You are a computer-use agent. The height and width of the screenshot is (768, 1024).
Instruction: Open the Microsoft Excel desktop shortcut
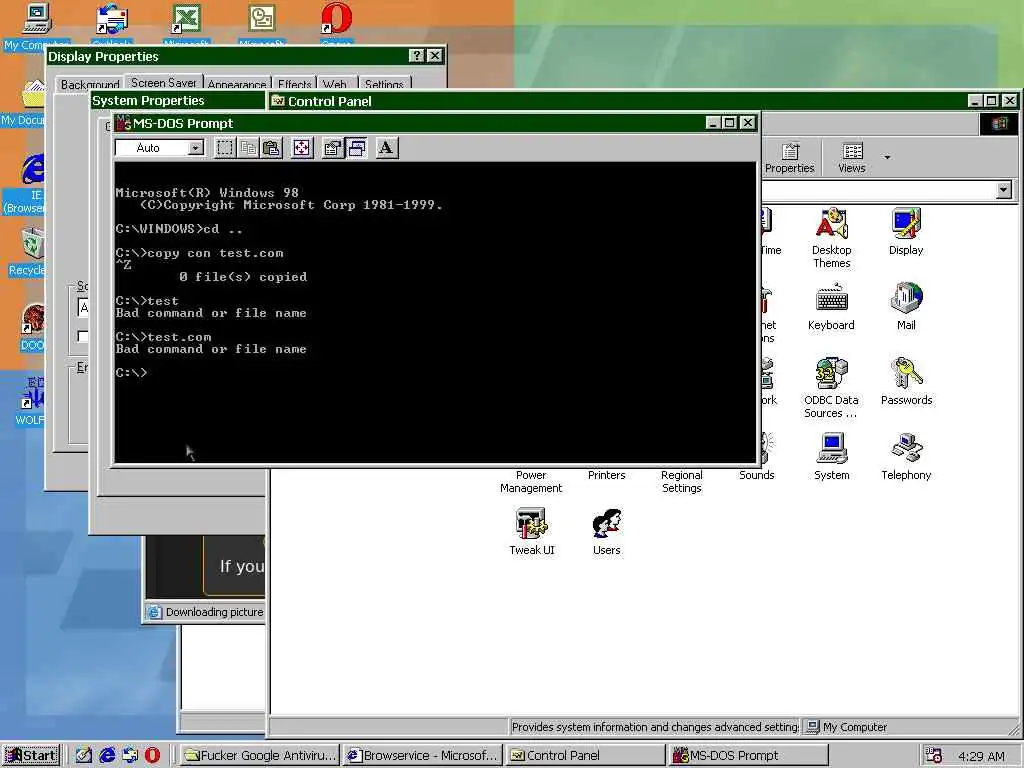coord(186,25)
